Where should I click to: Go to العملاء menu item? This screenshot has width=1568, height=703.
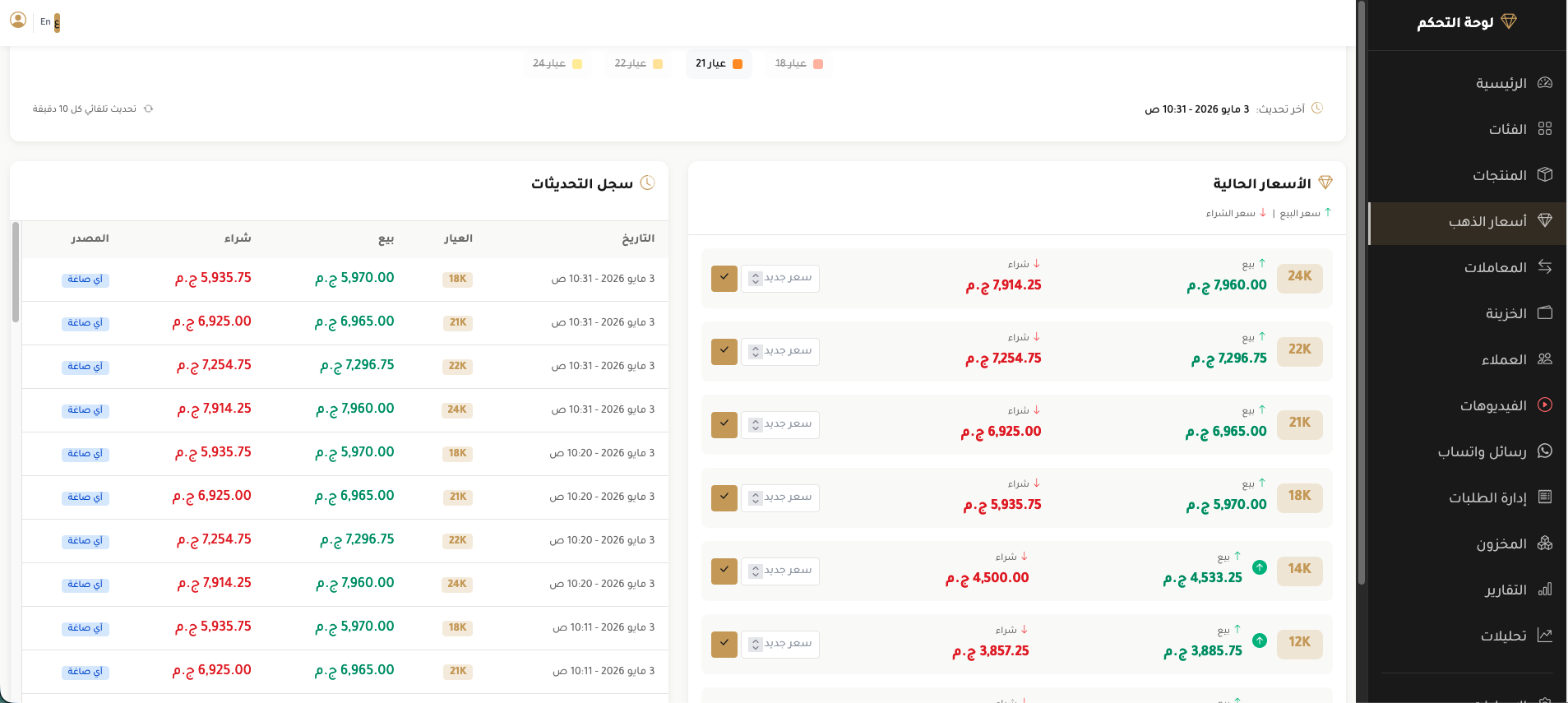pos(1467,359)
